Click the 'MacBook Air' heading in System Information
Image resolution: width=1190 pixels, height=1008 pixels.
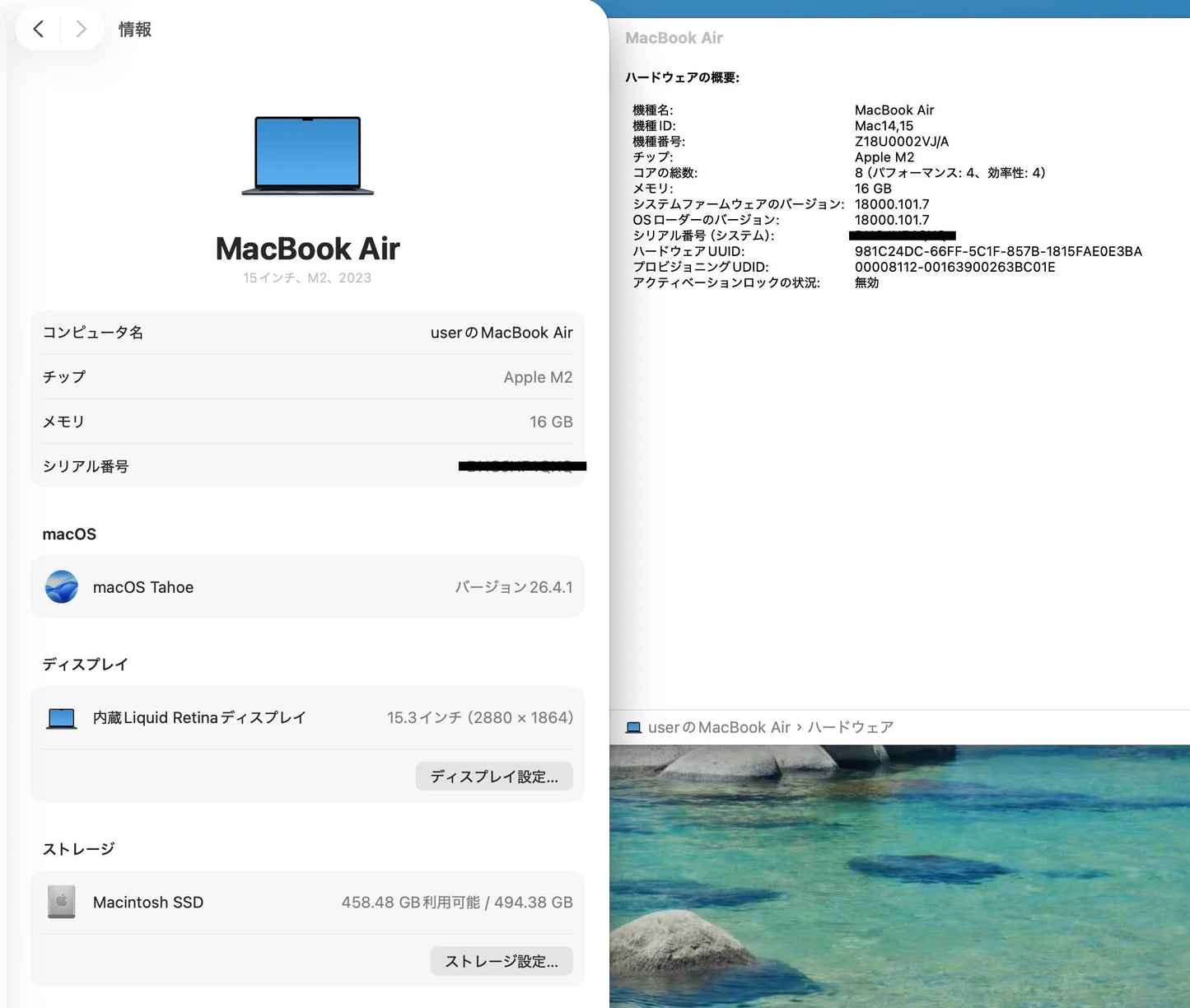pos(674,38)
